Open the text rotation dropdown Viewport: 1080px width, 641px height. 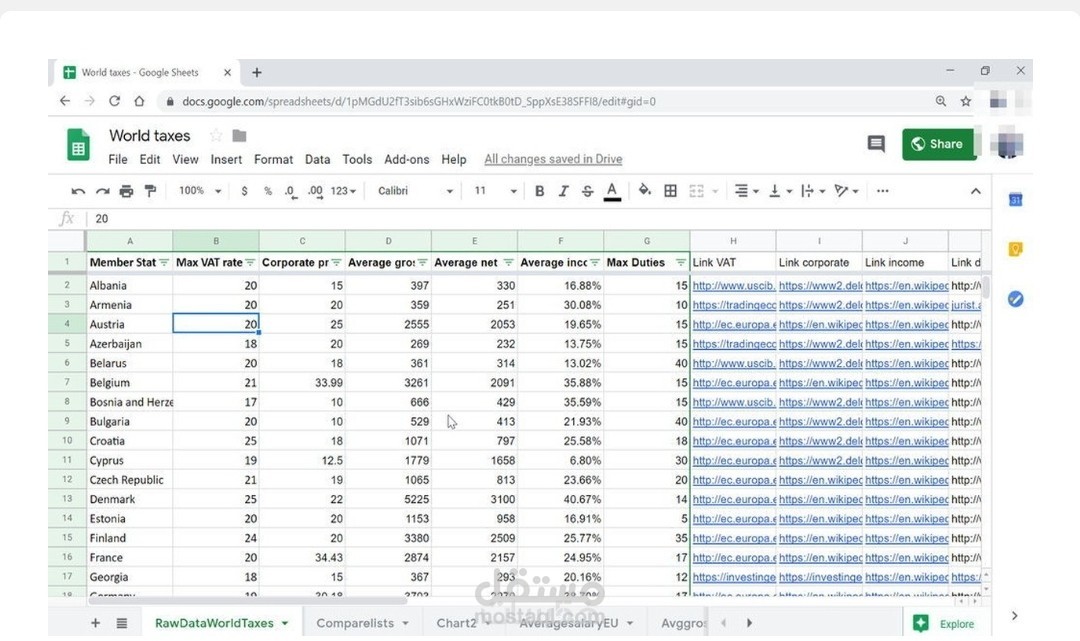tap(846, 191)
